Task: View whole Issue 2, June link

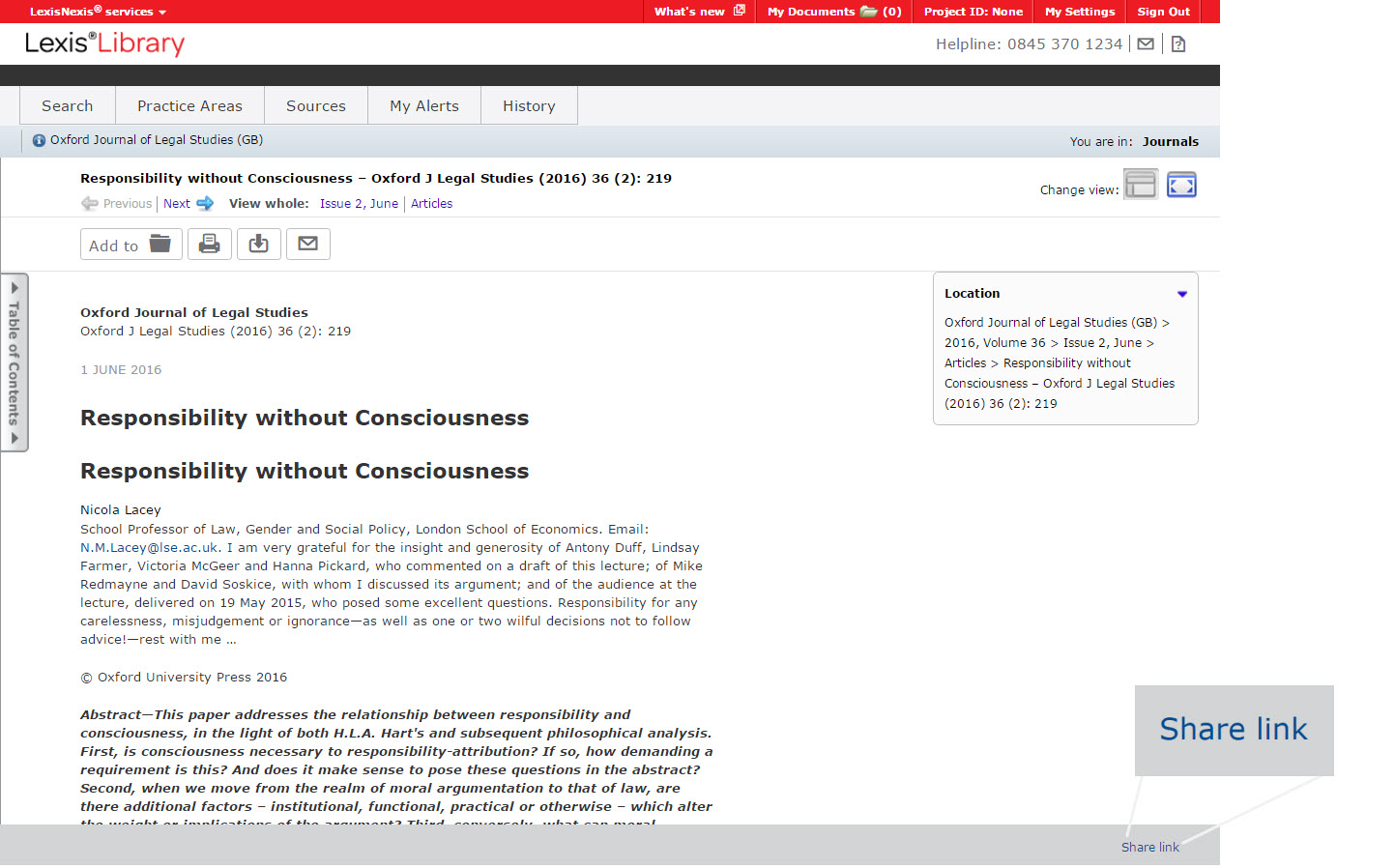Action: click(359, 204)
